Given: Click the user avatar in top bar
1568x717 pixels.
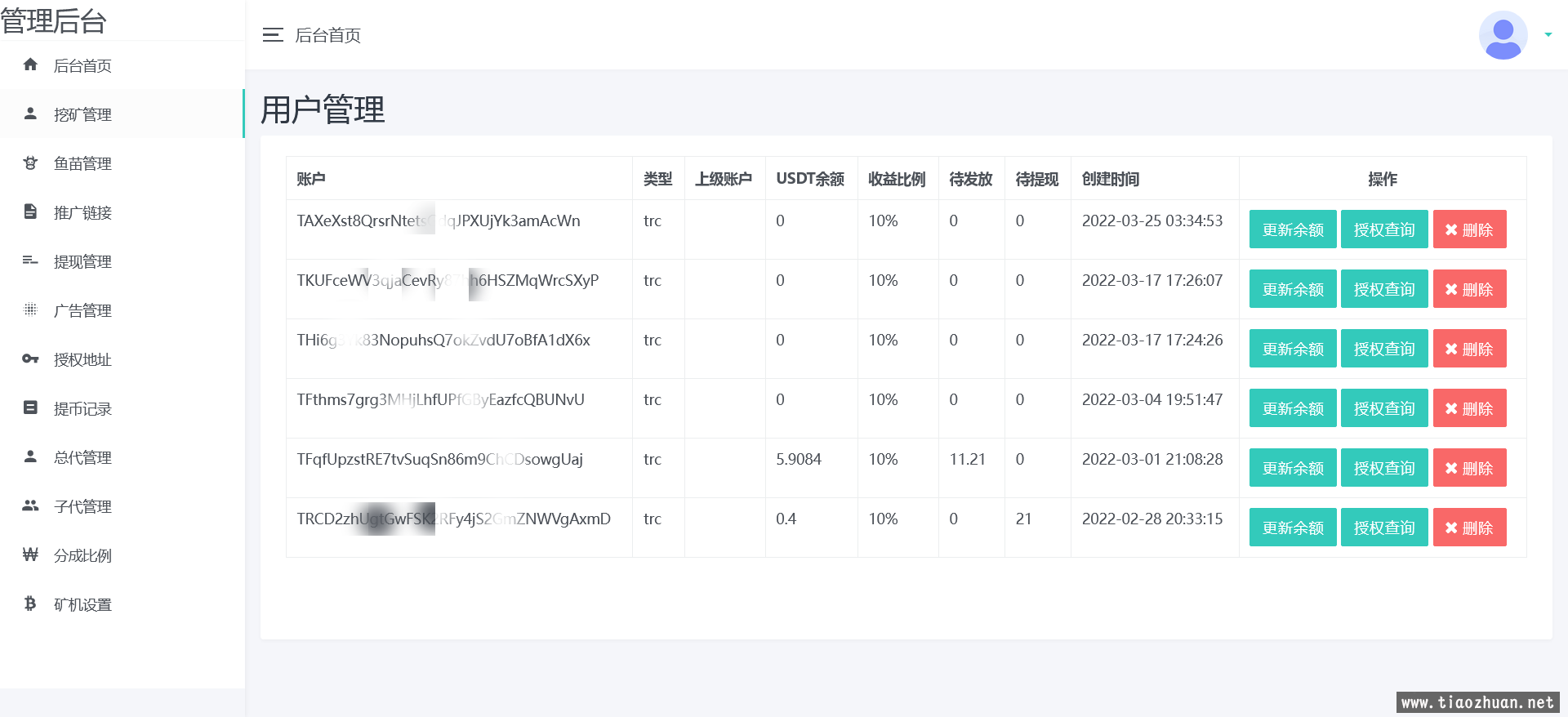Looking at the screenshot, I should 1503,35.
